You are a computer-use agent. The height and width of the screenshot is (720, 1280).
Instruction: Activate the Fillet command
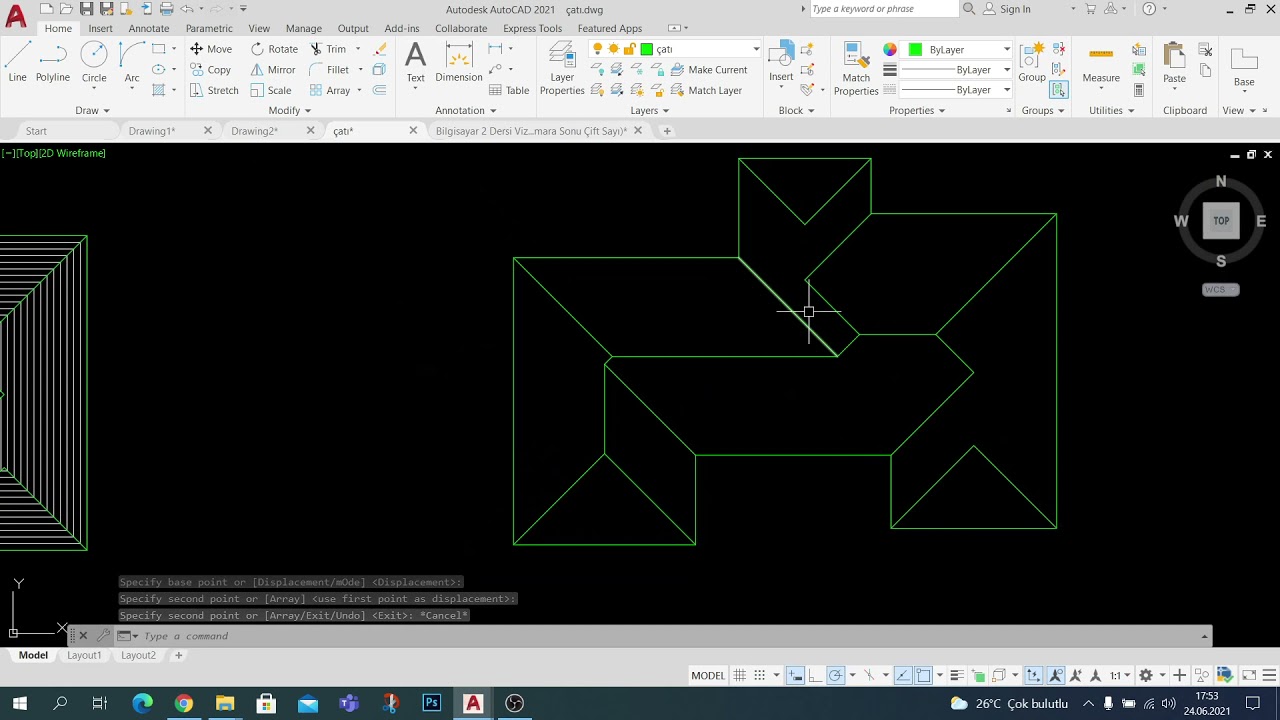(x=329, y=70)
